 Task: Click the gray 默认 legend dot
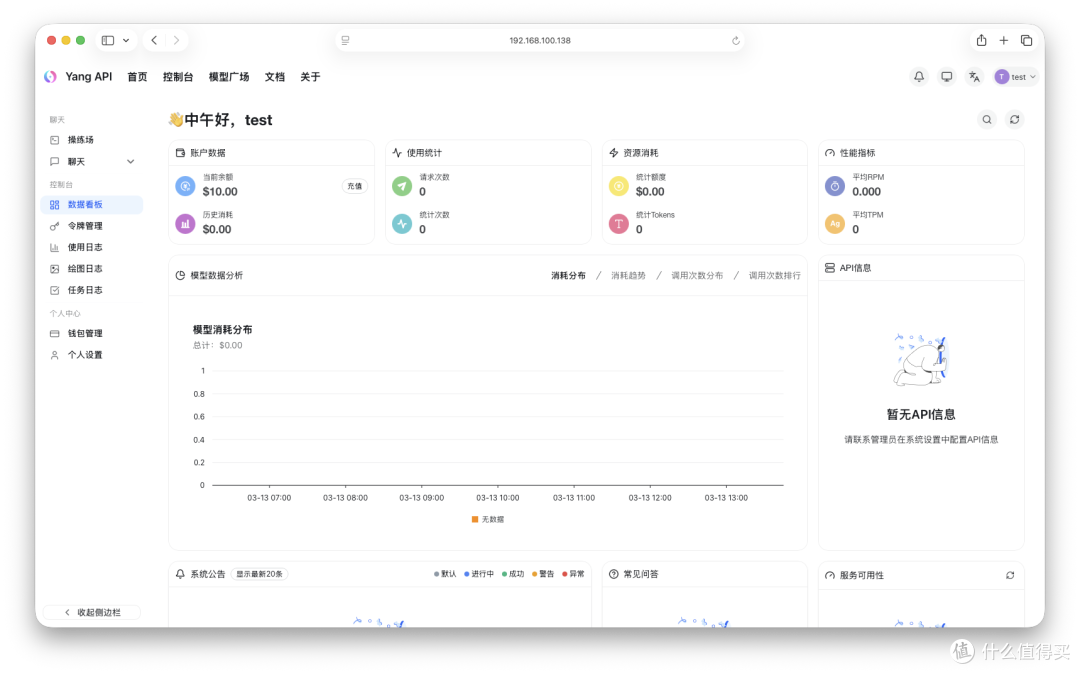tap(437, 573)
